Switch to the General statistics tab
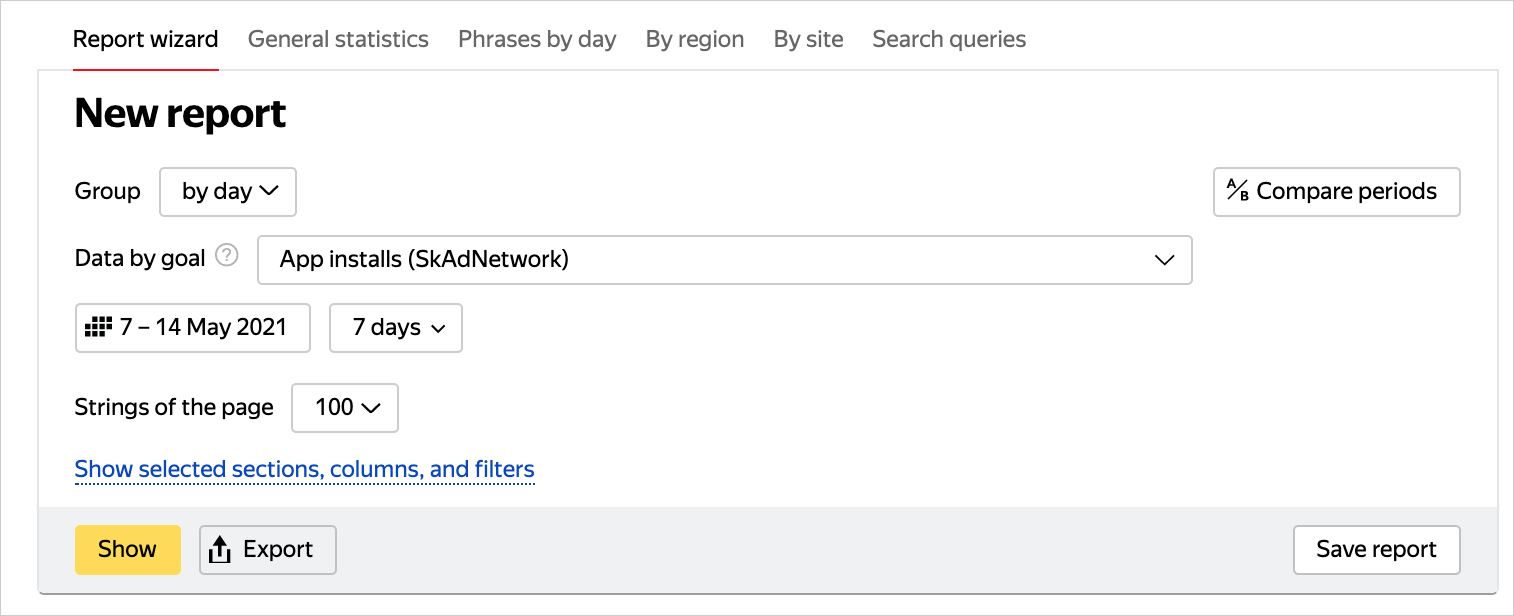The width and height of the screenshot is (1514, 616). point(338,40)
